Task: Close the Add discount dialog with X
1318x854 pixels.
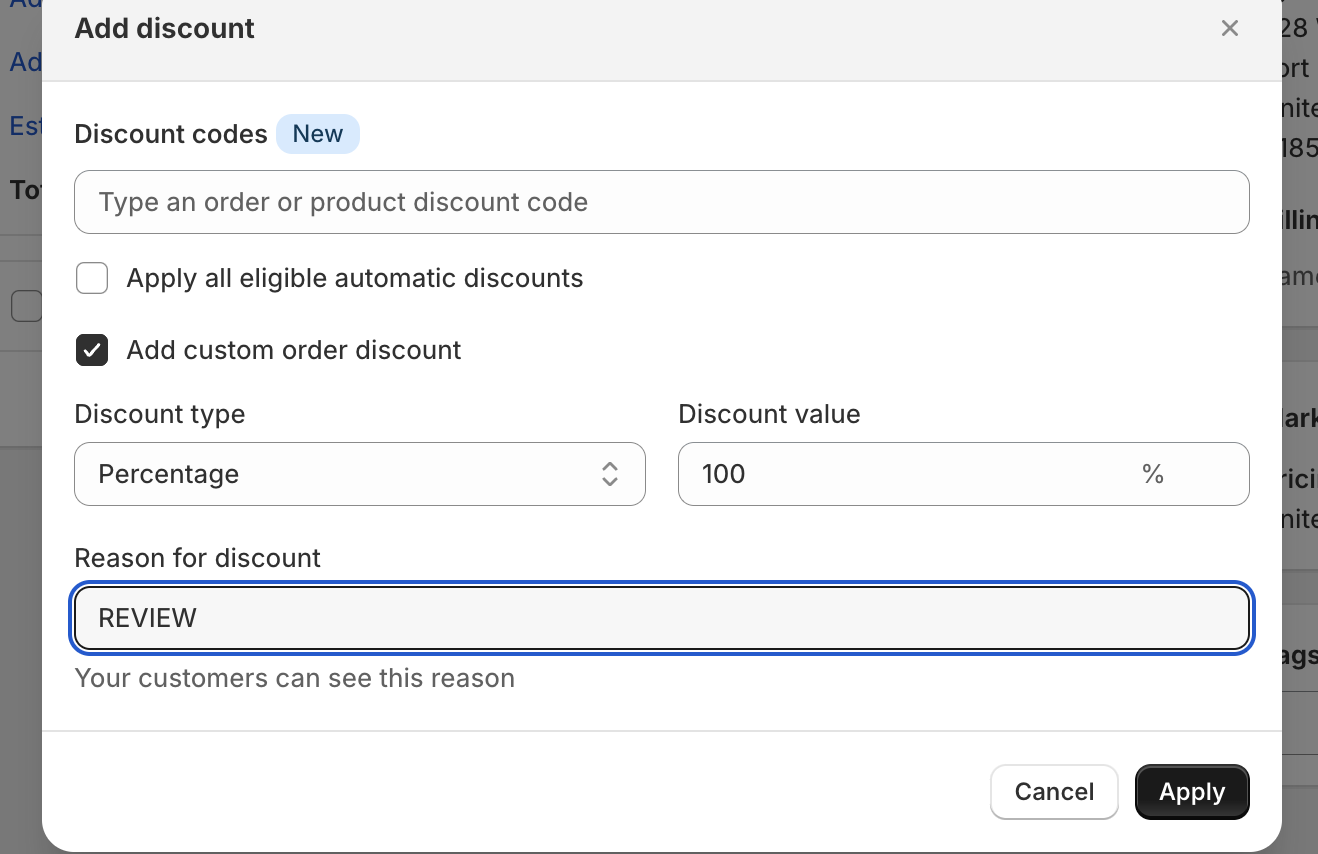Action: (x=1229, y=28)
